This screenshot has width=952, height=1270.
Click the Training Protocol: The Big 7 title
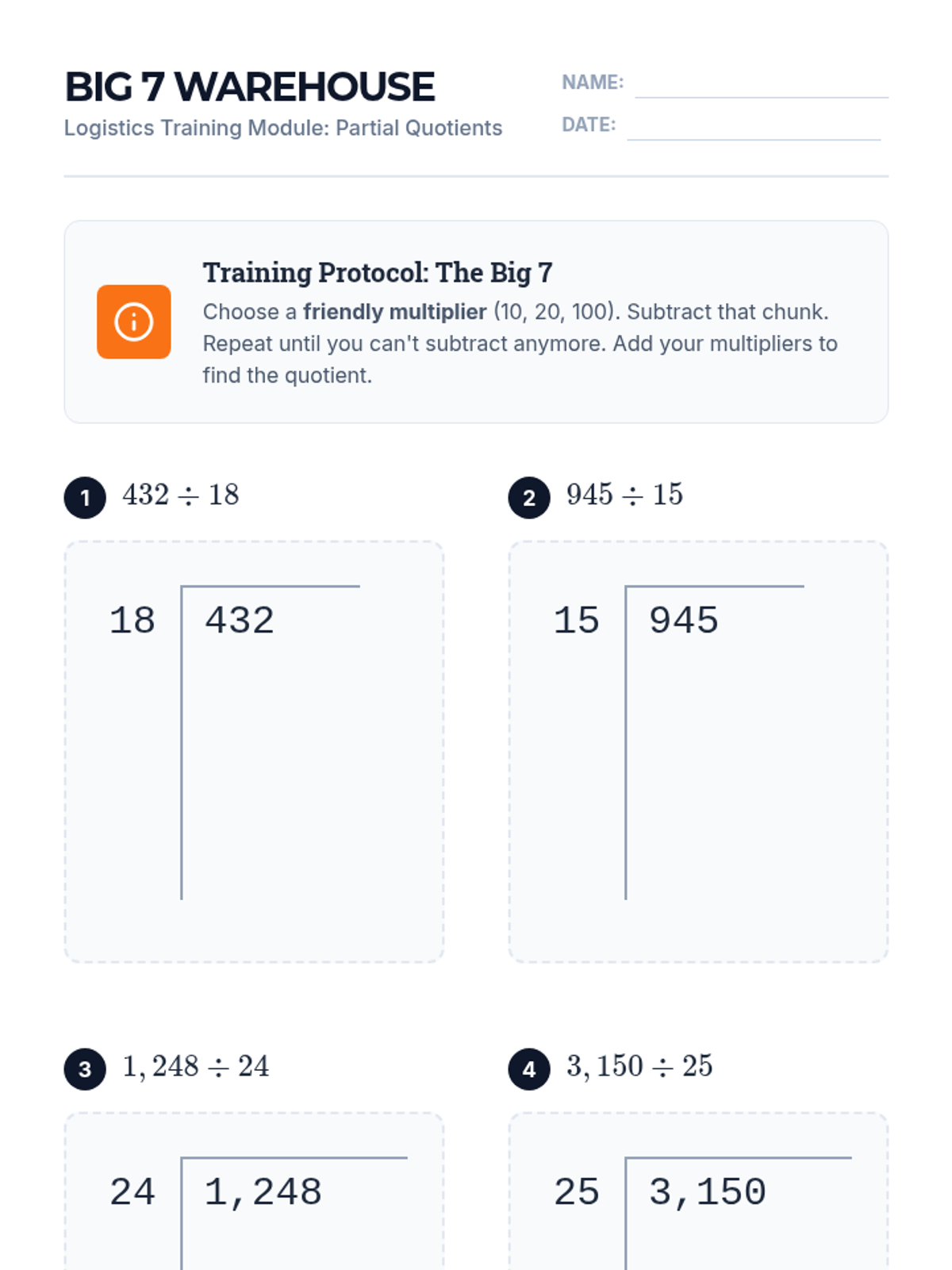tap(378, 272)
